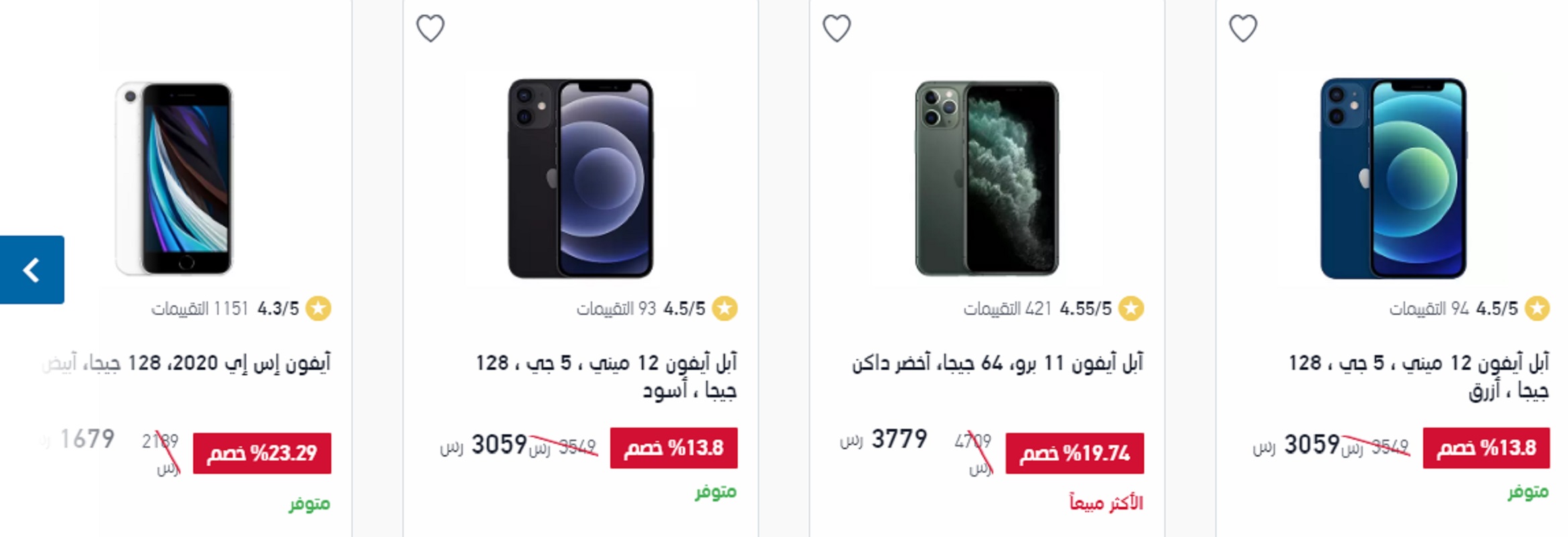Favorite the blue iPhone 12 mini

(1243, 28)
